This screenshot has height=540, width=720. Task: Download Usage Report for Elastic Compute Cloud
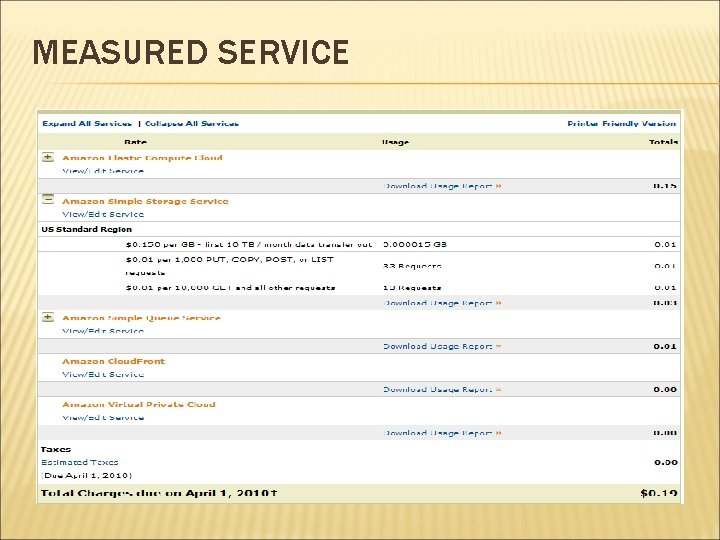(443, 186)
